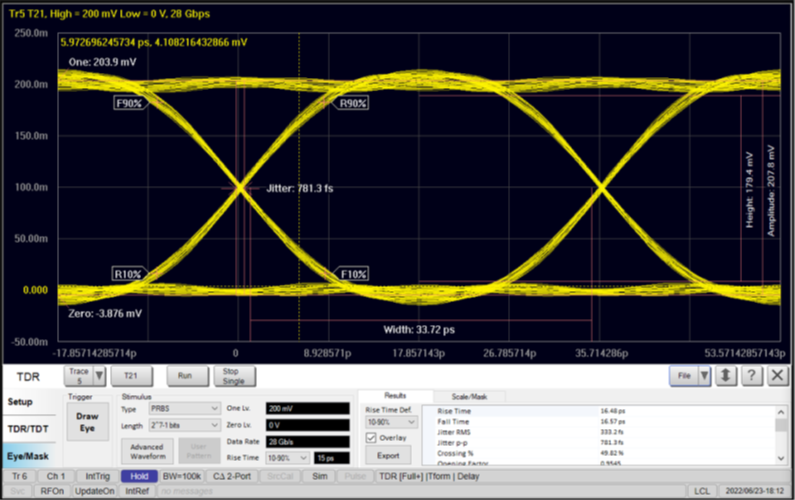The image size is (795, 500).
Task: Click the Tr5 T21 trace title
Action: point(109,14)
